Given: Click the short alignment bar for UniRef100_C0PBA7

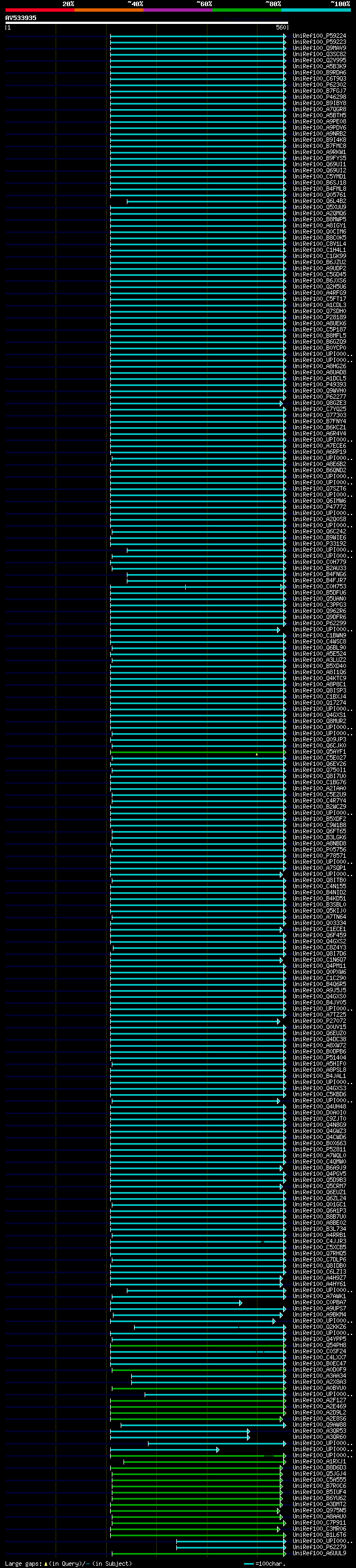Looking at the screenshot, I should pos(176,1303).
